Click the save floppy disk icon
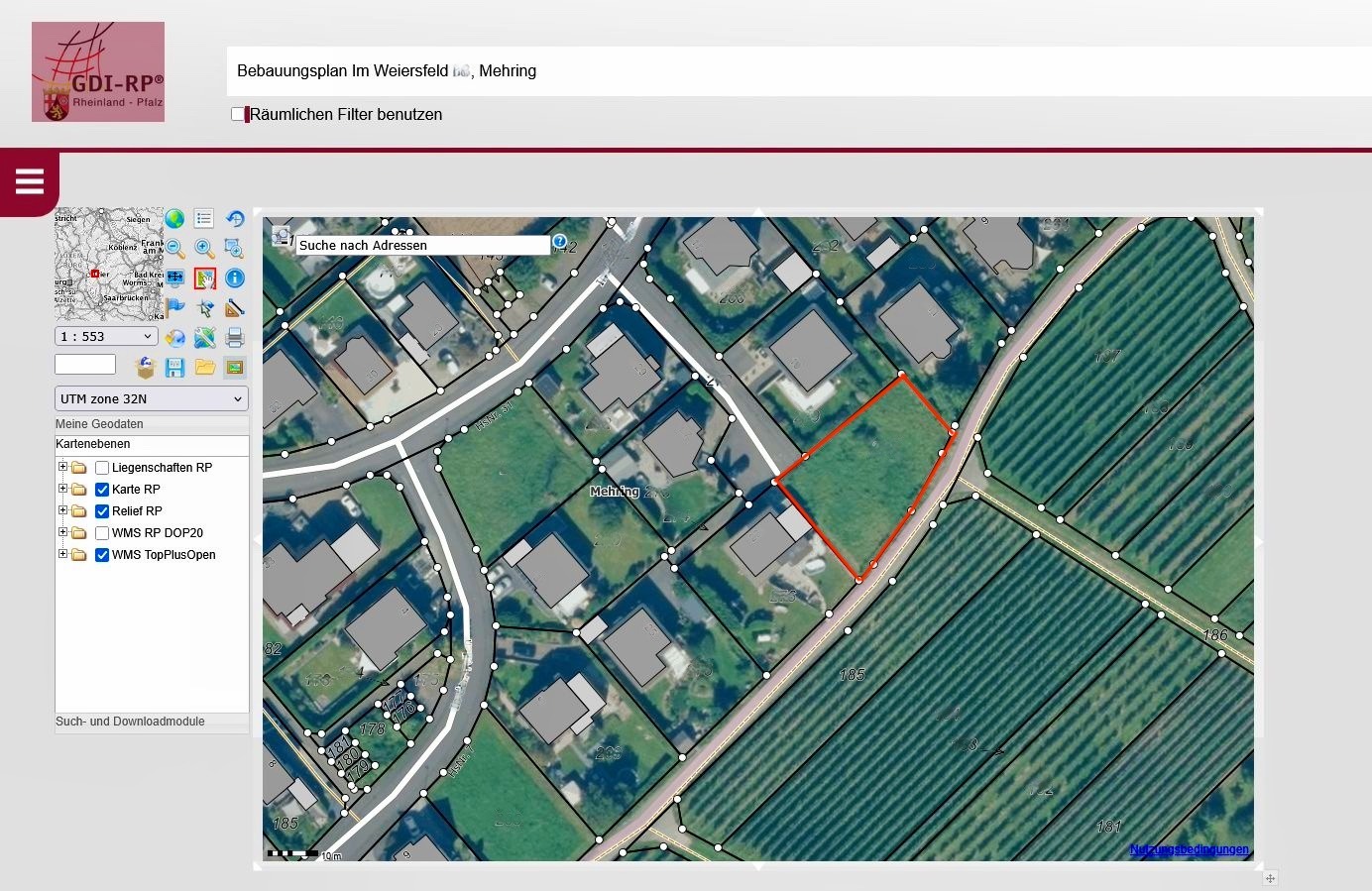This screenshot has width=1372, height=891. pyautogui.click(x=175, y=368)
